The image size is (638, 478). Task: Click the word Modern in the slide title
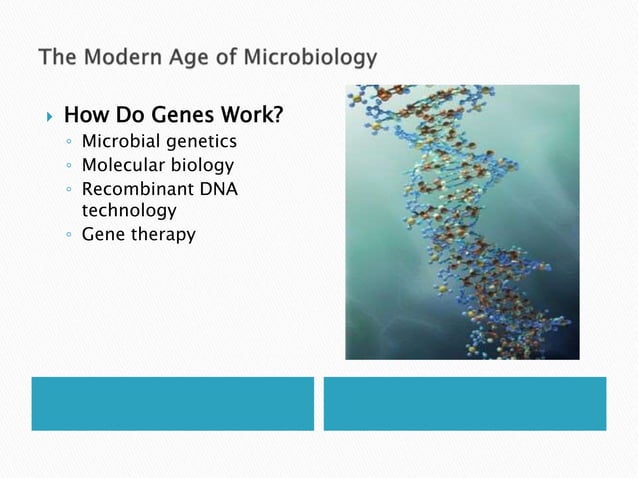pyautogui.click(x=124, y=57)
